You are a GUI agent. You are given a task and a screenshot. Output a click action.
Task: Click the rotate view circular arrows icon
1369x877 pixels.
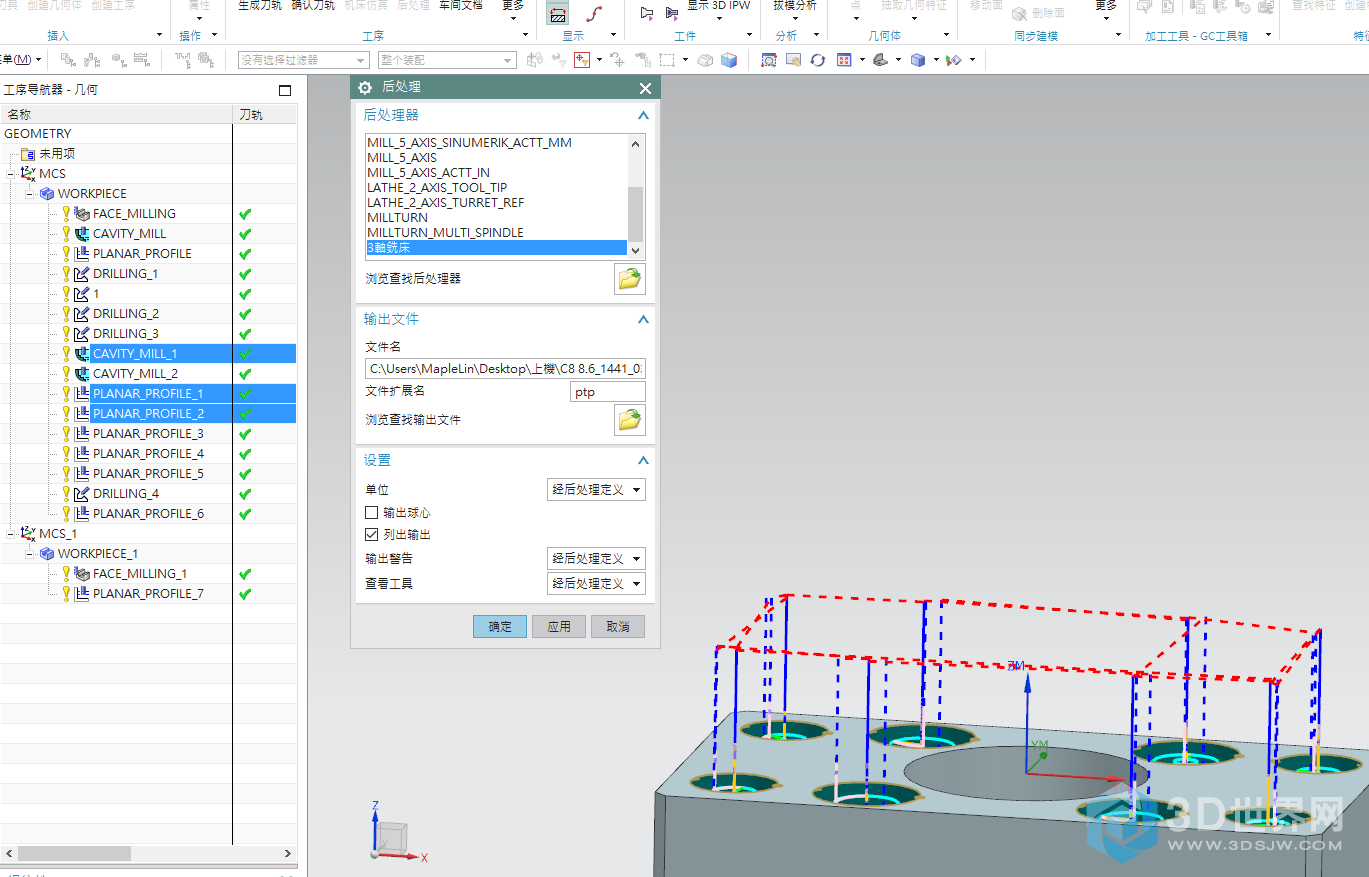point(818,60)
